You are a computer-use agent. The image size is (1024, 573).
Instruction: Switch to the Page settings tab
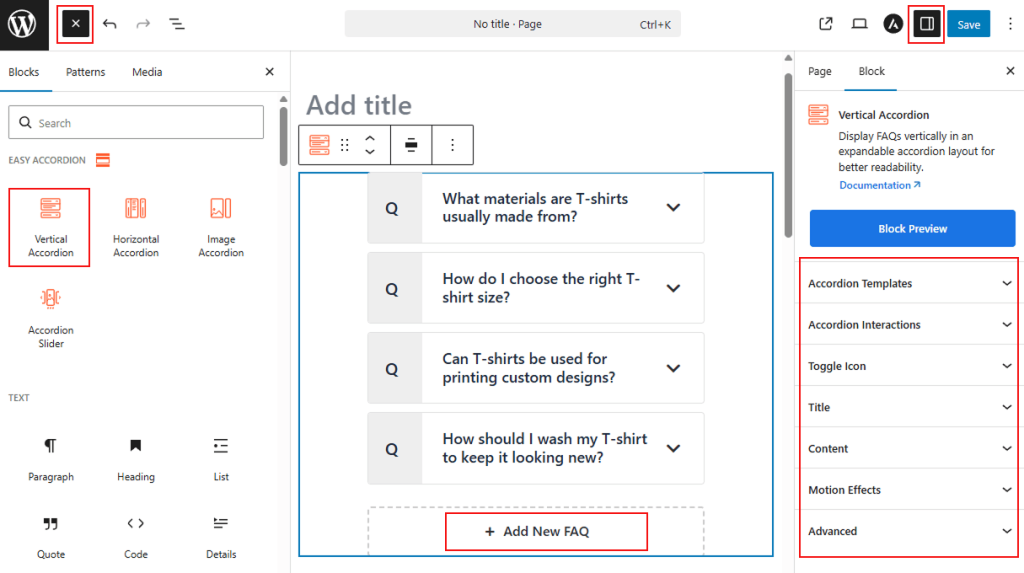point(819,72)
